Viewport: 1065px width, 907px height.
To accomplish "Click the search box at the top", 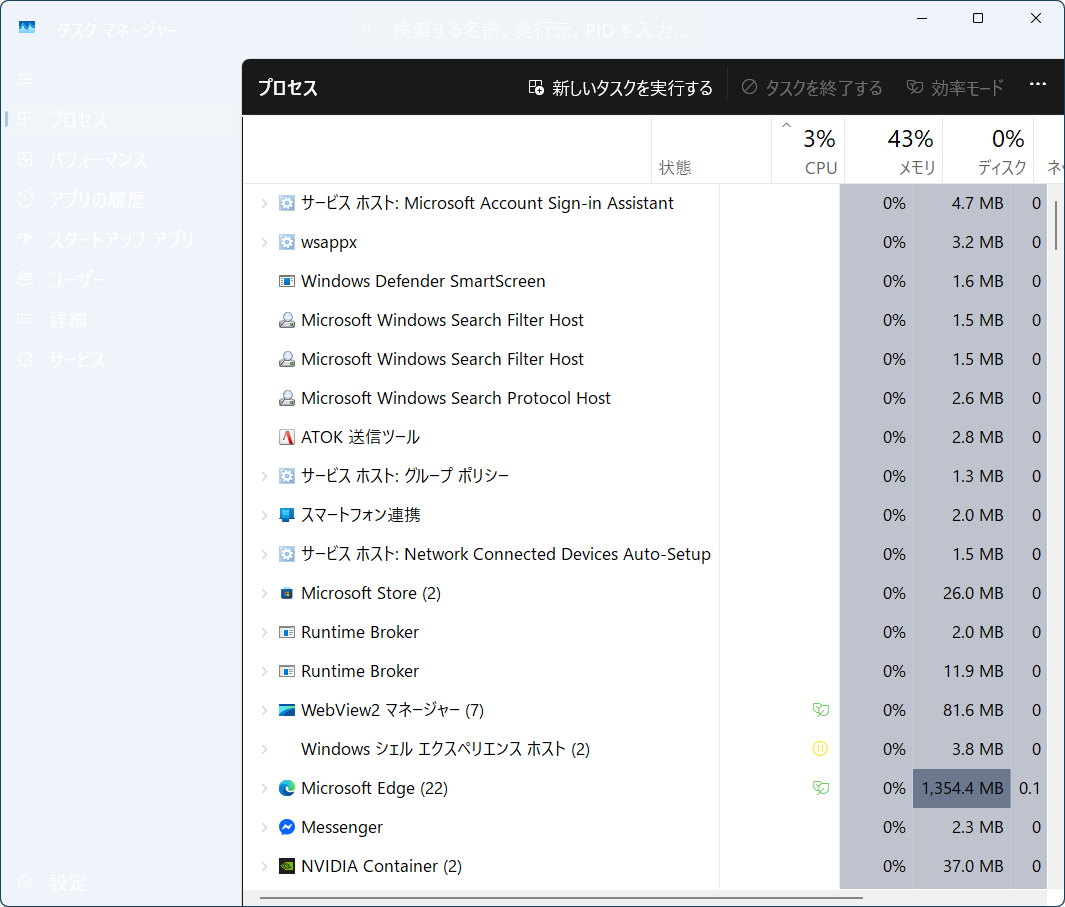I will click(x=532, y=30).
